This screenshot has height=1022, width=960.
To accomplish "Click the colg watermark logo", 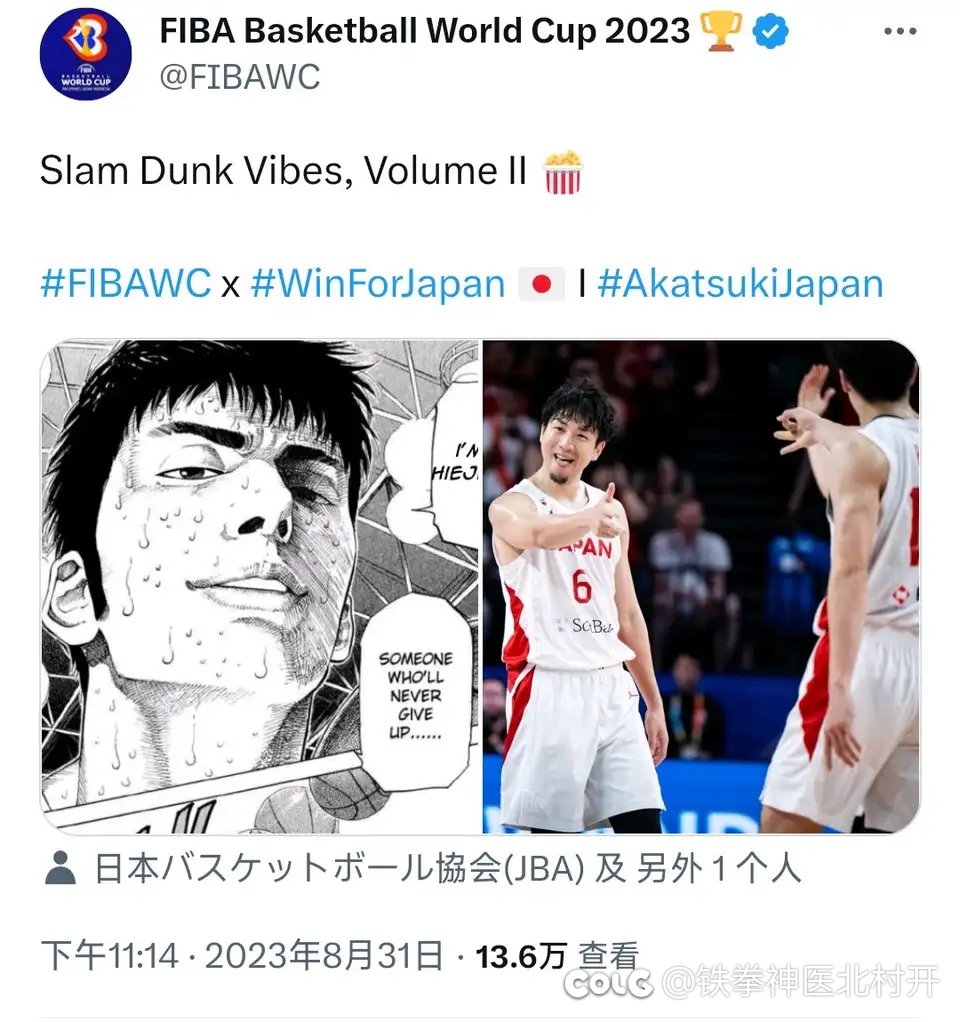I will 608,983.
